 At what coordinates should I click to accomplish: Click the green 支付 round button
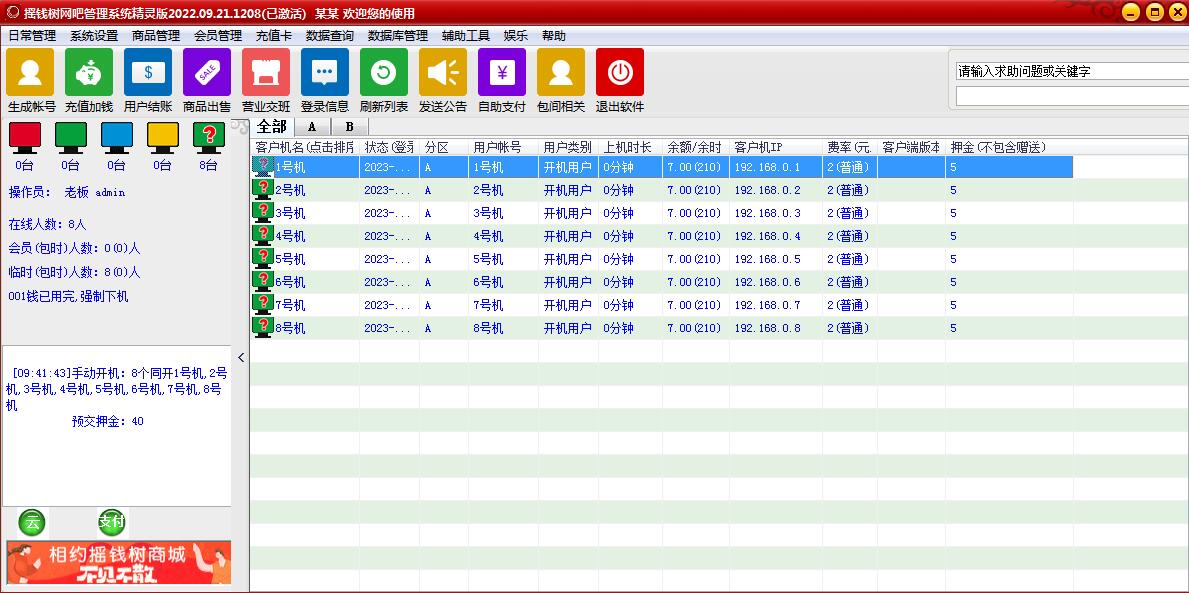[x=112, y=522]
